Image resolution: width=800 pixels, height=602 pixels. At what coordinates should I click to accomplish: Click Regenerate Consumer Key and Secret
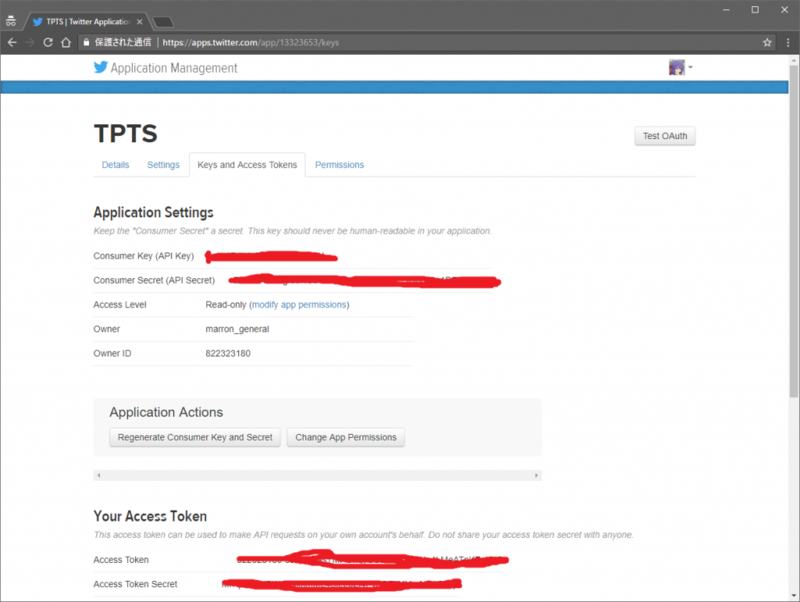coord(195,437)
